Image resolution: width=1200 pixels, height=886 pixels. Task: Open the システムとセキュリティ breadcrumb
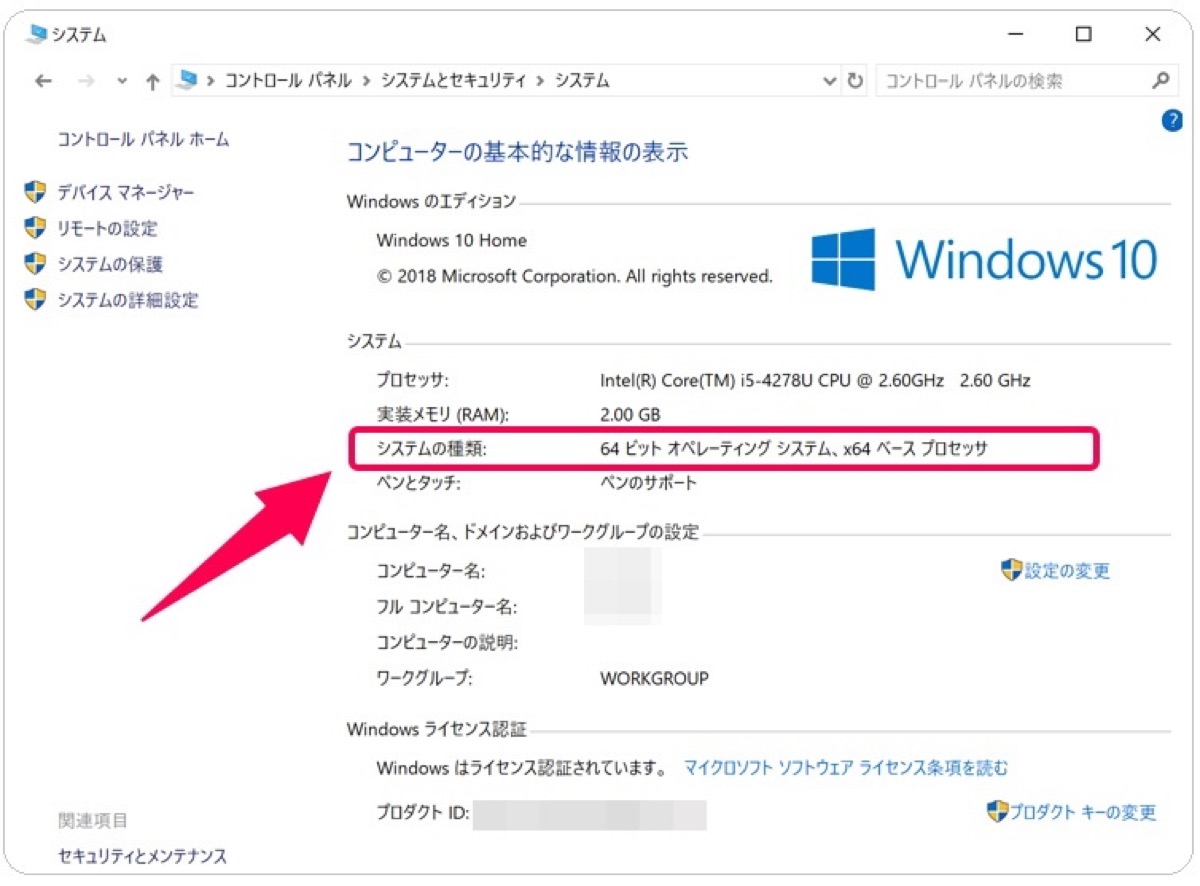453,81
